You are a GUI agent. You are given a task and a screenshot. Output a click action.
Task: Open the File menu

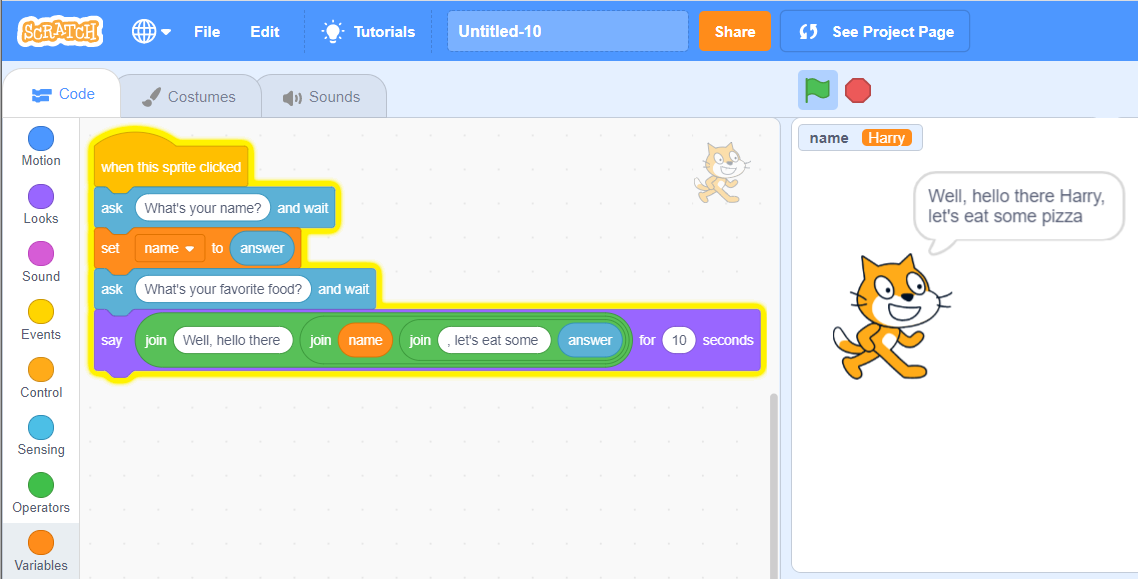tap(207, 31)
